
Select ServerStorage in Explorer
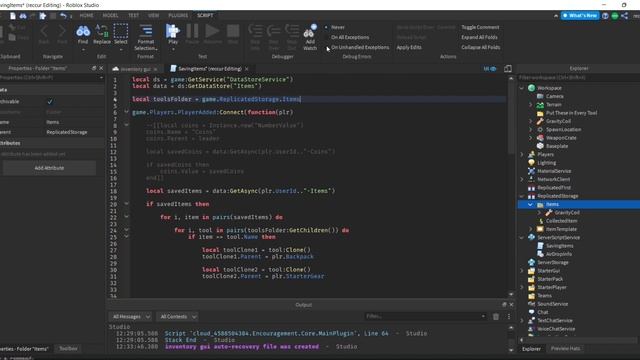point(553,262)
